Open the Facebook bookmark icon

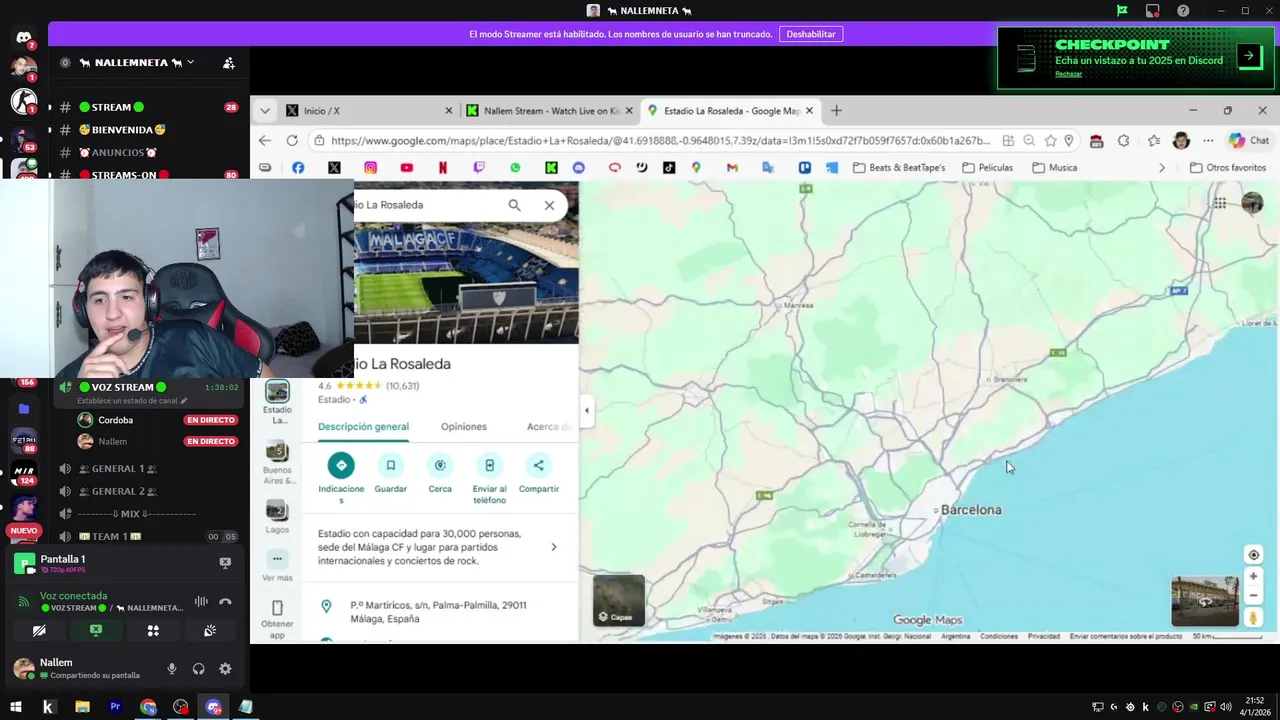(298, 168)
